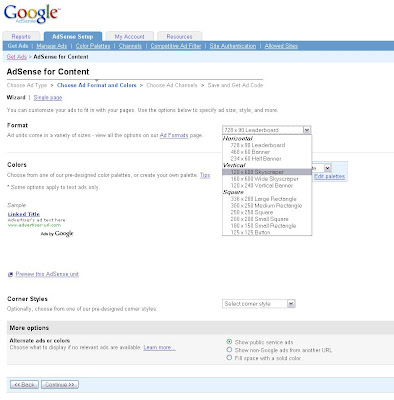Select Fill space with a solid color
This screenshot has height=400, width=394.
229,358
